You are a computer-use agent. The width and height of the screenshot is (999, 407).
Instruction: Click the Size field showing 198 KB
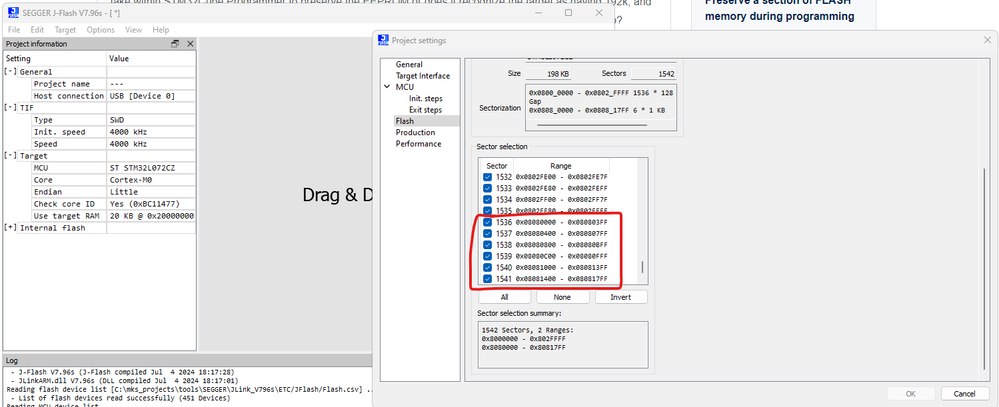(x=549, y=74)
